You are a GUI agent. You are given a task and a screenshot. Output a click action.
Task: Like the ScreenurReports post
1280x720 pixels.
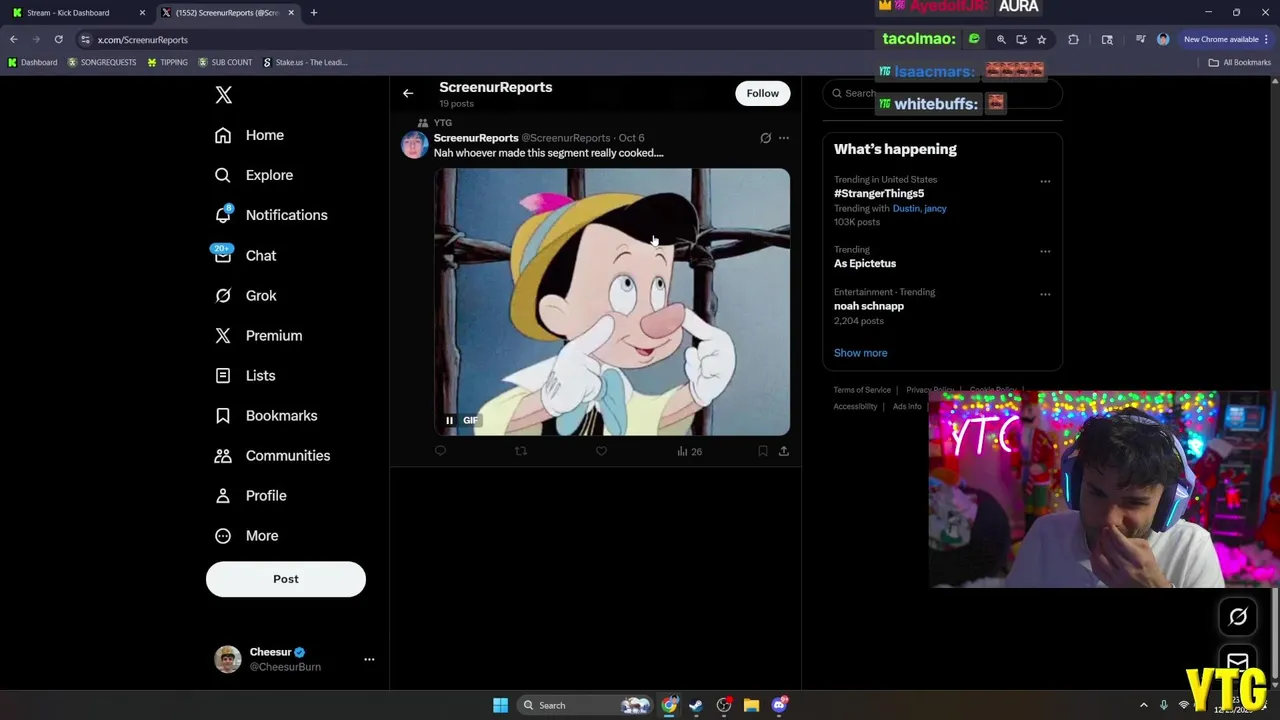tap(601, 451)
